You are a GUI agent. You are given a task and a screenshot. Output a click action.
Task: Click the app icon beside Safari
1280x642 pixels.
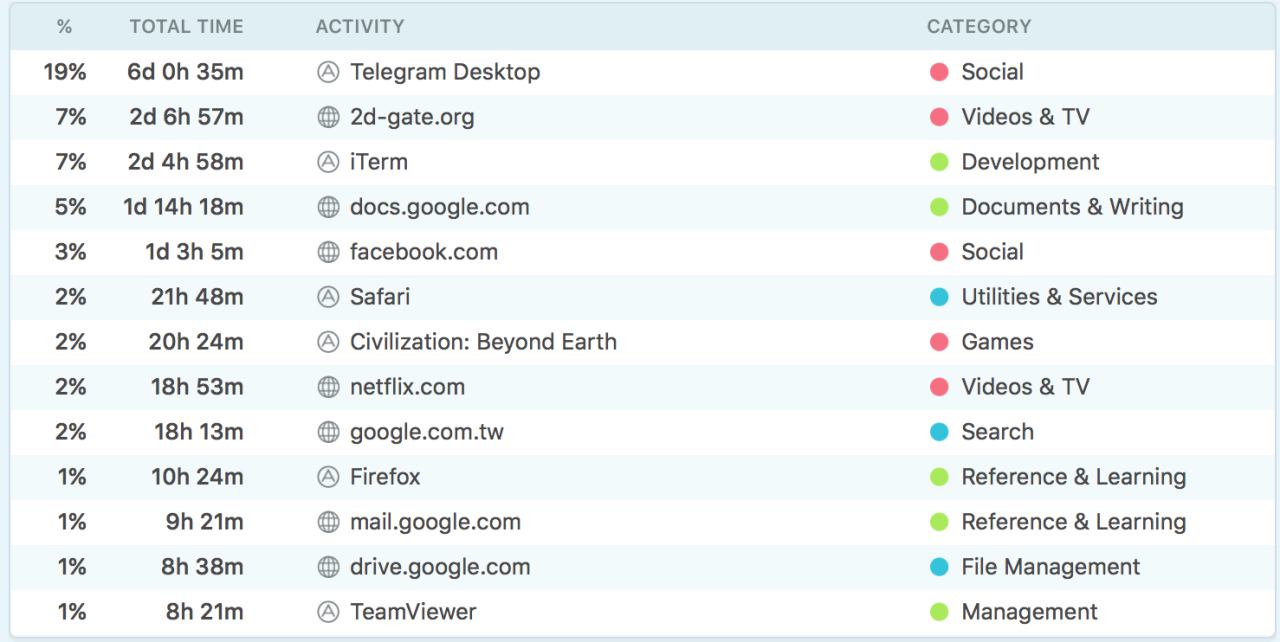pos(328,297)
